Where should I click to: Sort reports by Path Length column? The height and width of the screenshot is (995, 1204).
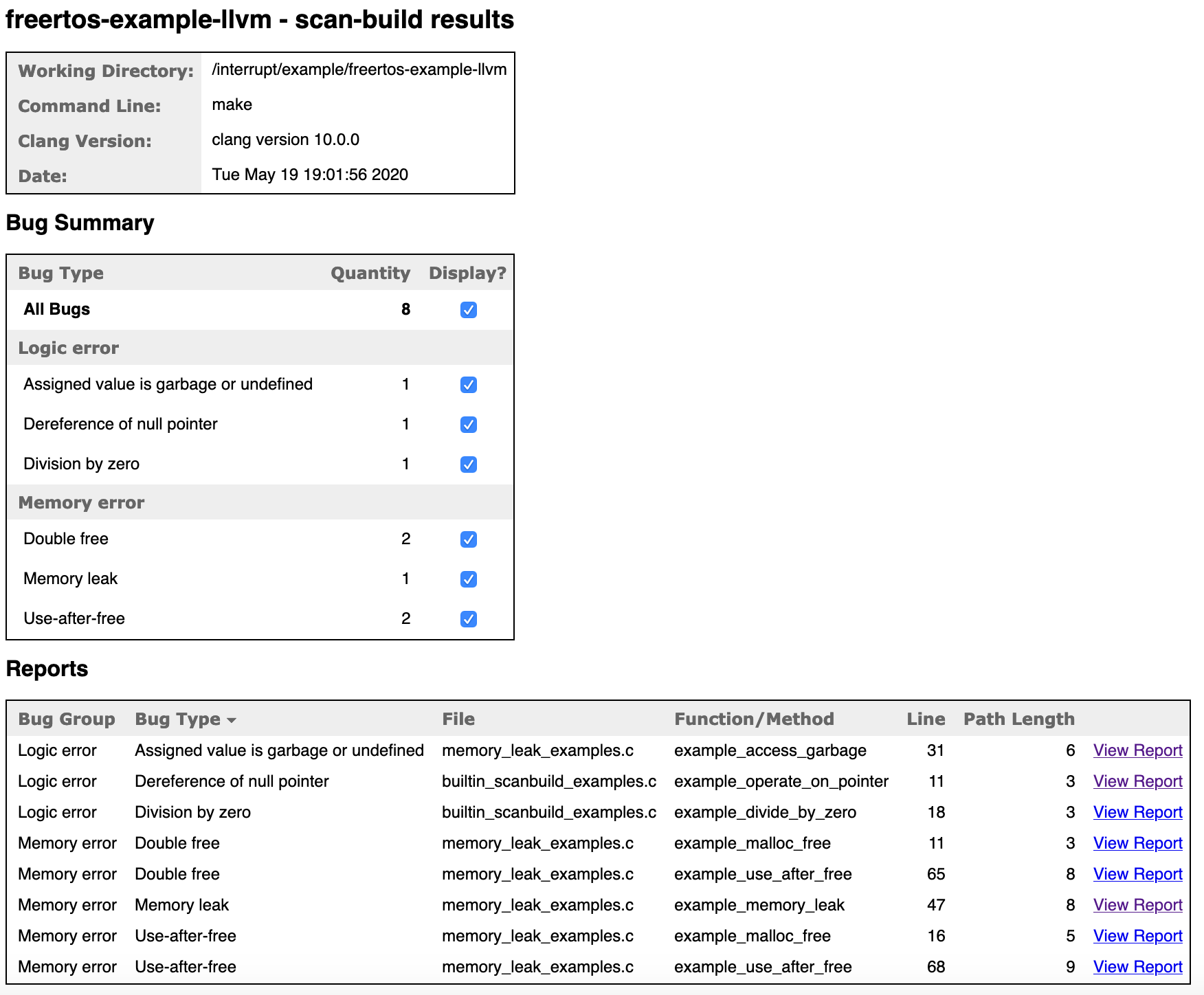(1018, 719)
